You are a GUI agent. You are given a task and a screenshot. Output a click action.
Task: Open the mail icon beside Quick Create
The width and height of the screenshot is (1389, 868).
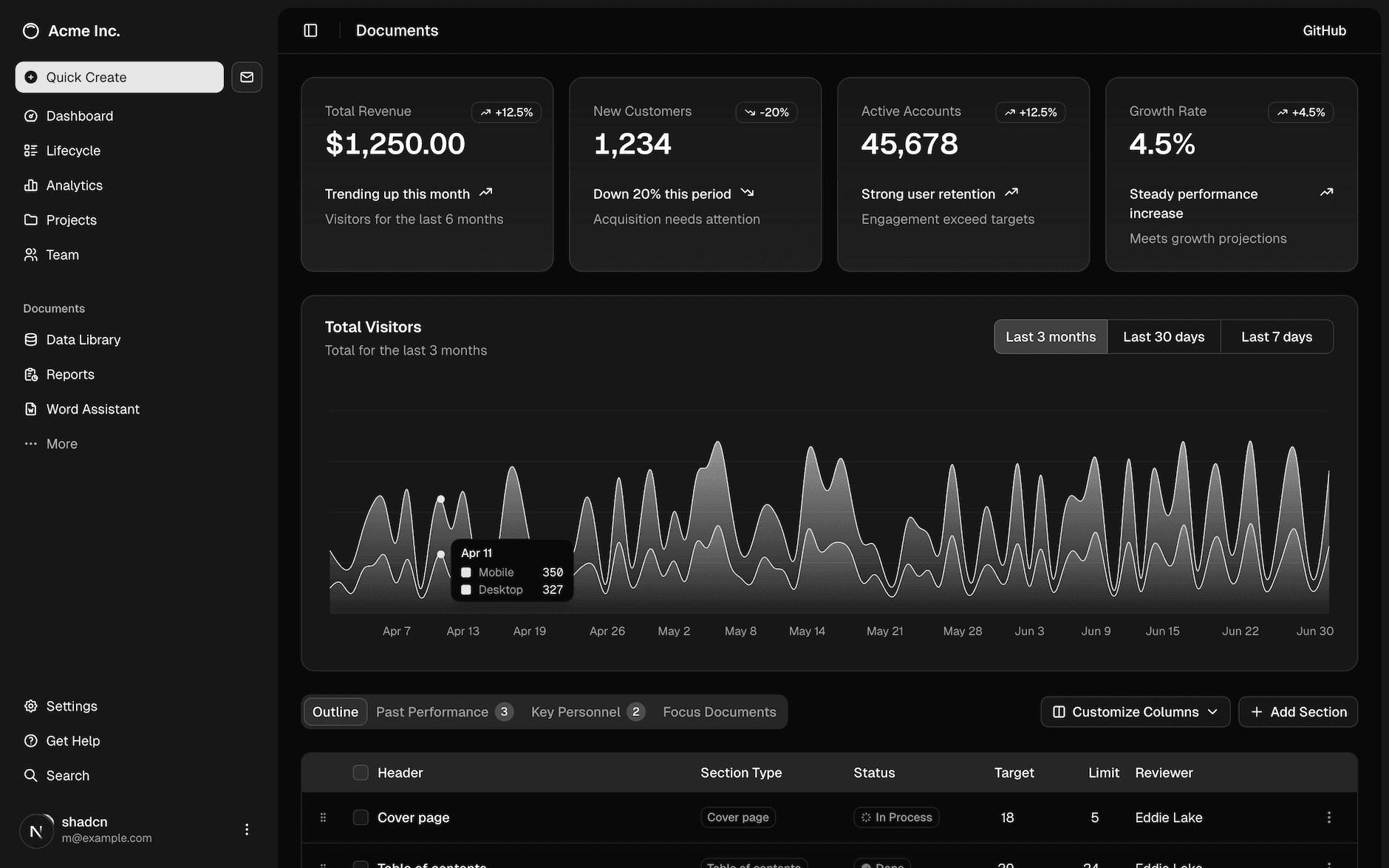tap(247, 77)
